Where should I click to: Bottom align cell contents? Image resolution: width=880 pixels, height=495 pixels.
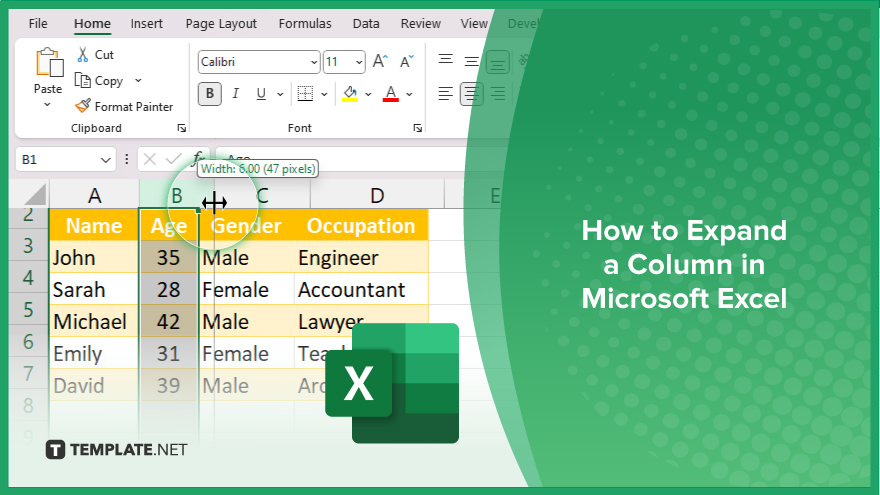[497, 62]
